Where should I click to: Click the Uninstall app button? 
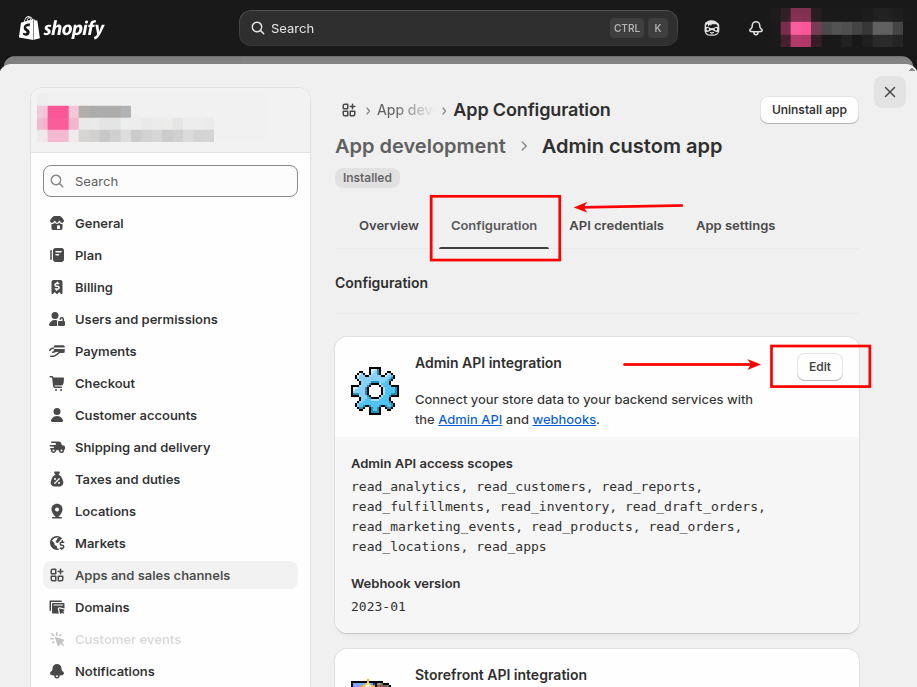[x=808, y=110]
